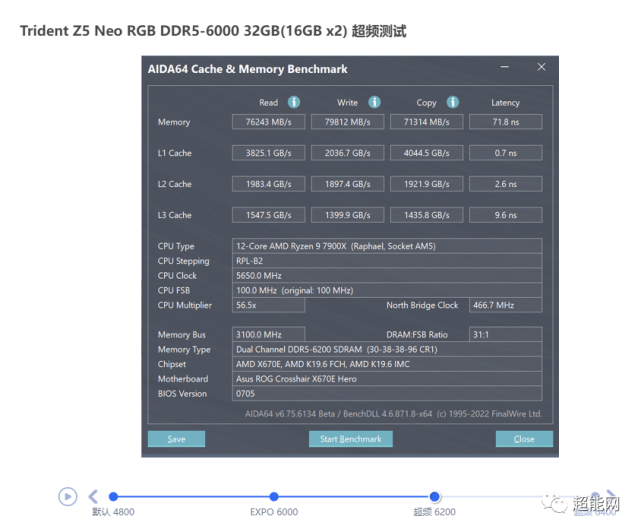This screenshot has height=532, width=641.
Task: Click the L3 Cache write value 1399.9 GB/s
Action: coord(347,215)
